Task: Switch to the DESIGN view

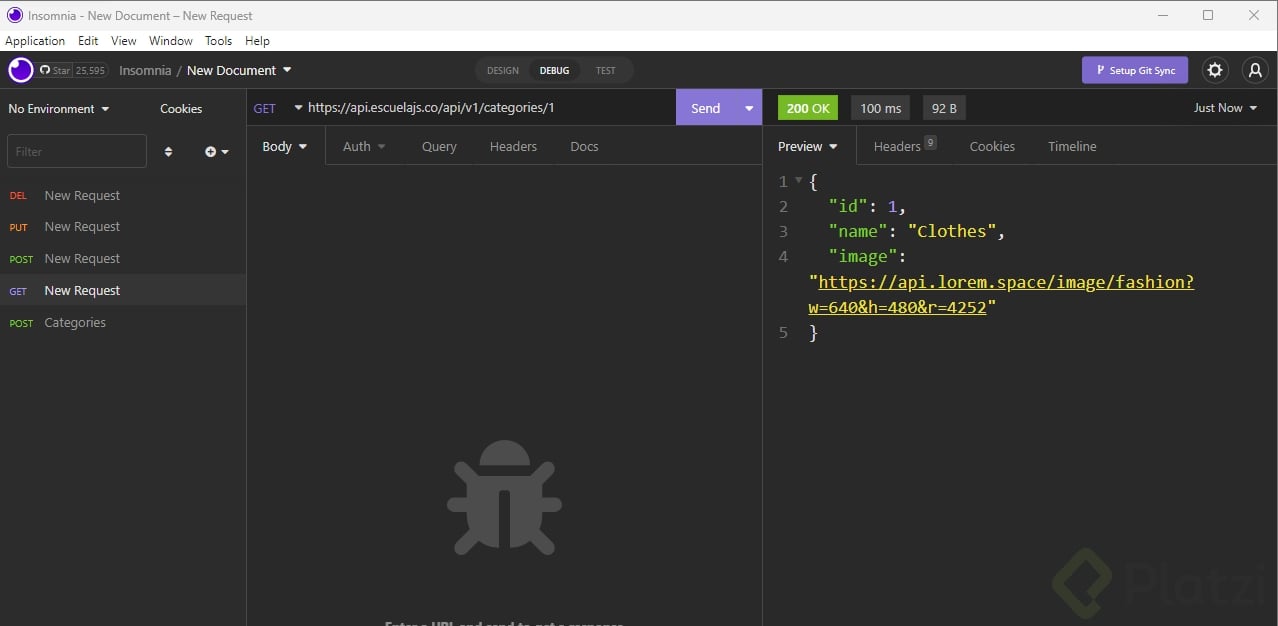Action: 503,70
